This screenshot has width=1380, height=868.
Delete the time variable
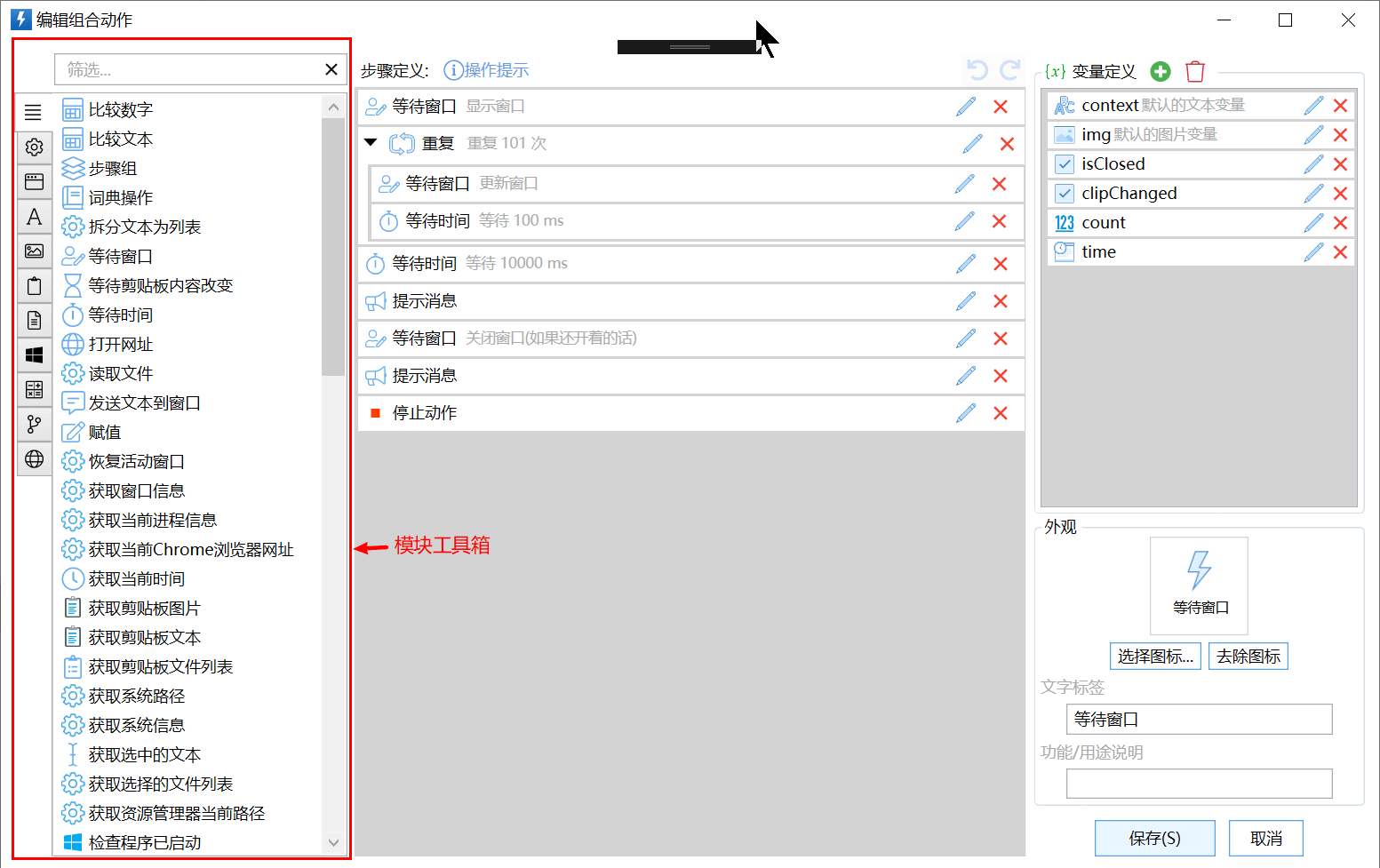coord(1341,252)
